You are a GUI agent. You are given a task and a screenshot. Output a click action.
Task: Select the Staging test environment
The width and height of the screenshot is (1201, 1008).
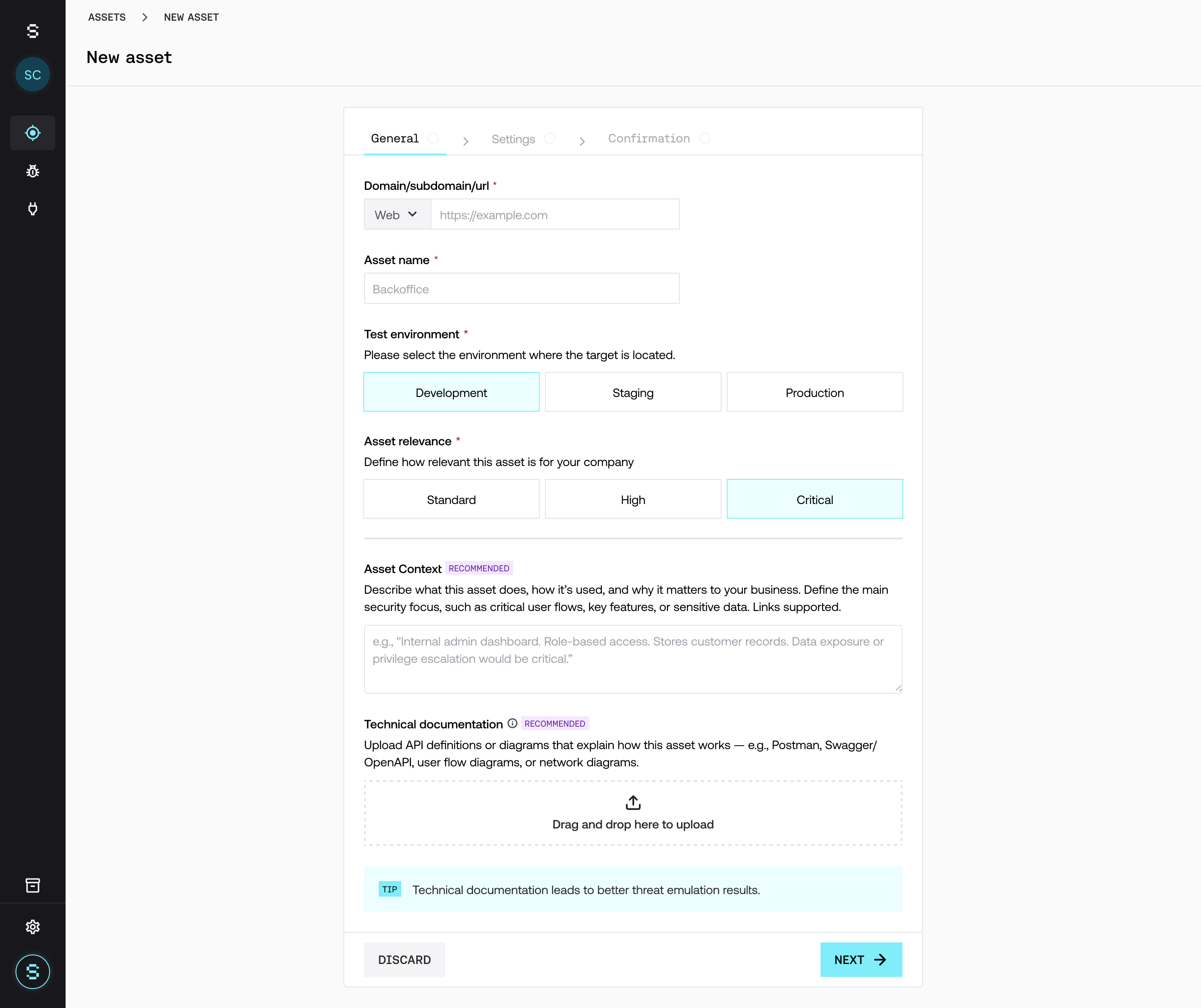pos(632,392)
